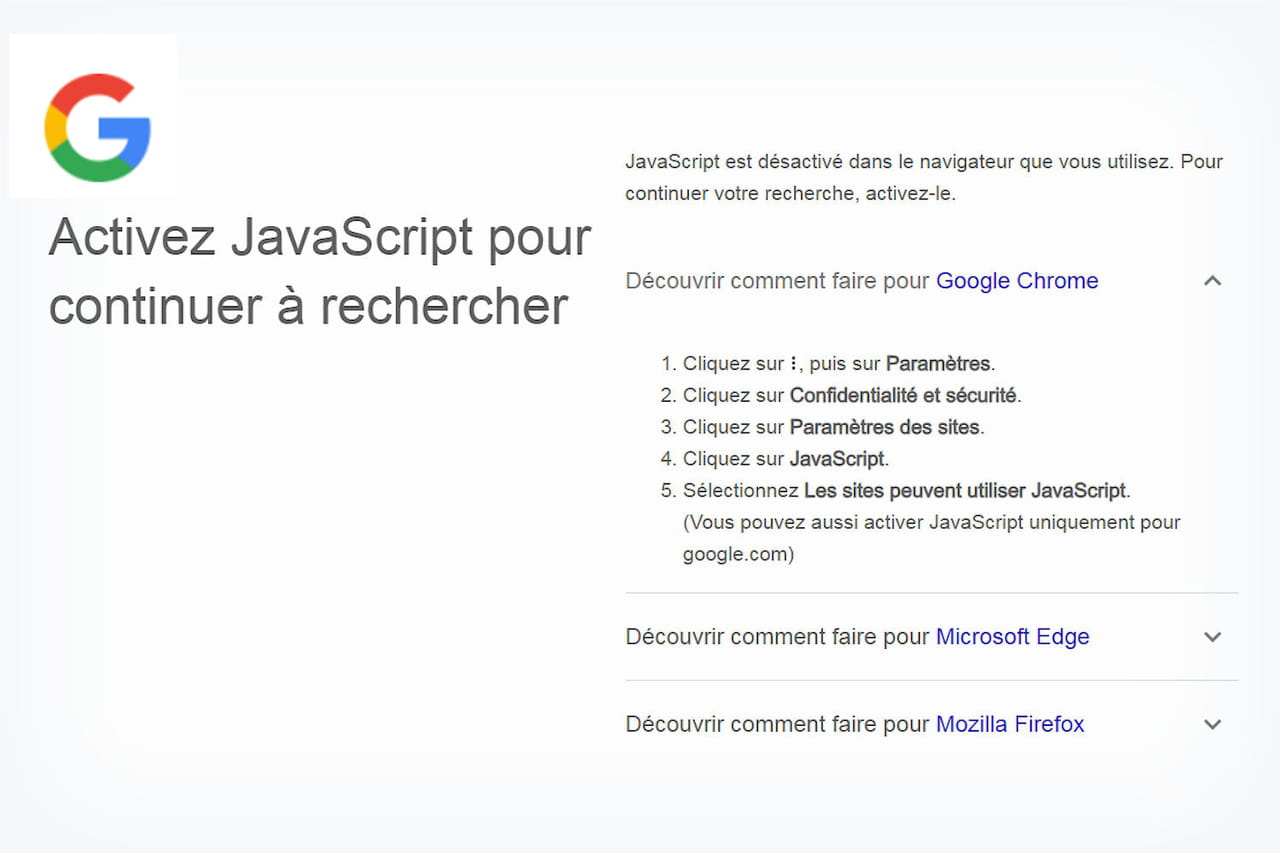
Task: Expand the Microsoft Edge instructions chevron
Action: (1212, 637)
